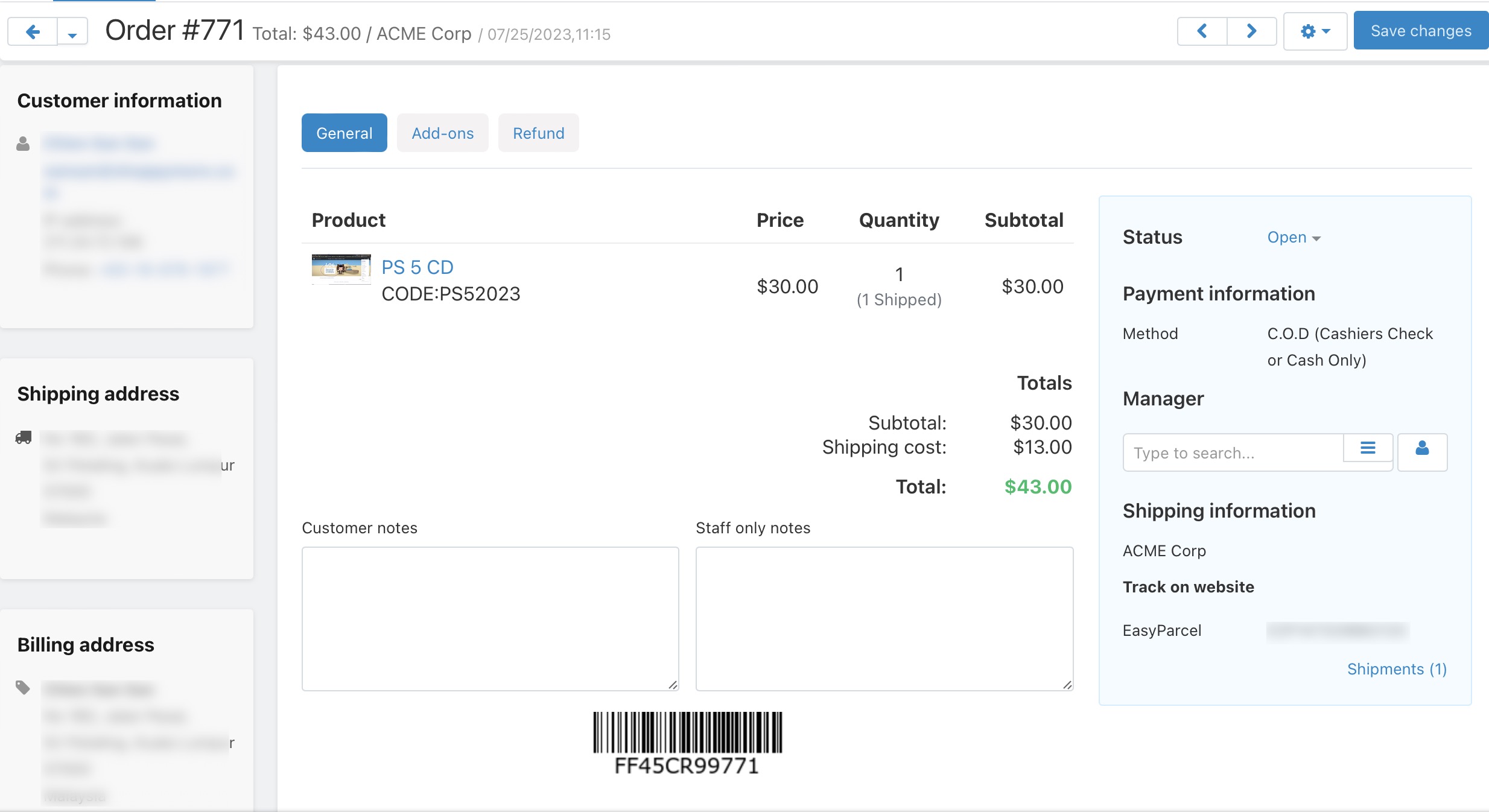Switch to the Add-ons tab
Image resolution: width=1489 pixels, height=812 pixels.
pyautogui.click(x=442, y=133)
